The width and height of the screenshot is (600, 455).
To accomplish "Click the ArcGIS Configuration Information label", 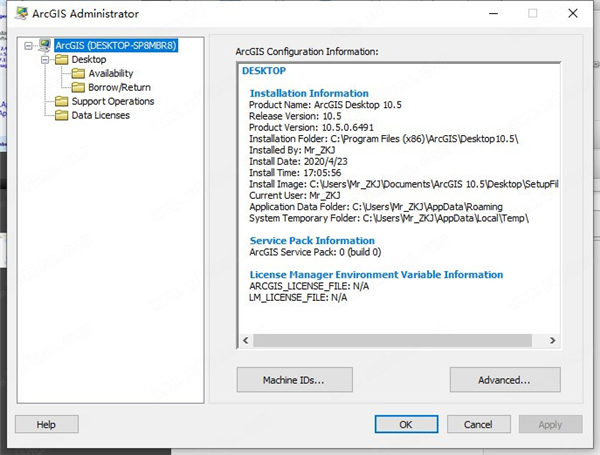I will 307,52.
